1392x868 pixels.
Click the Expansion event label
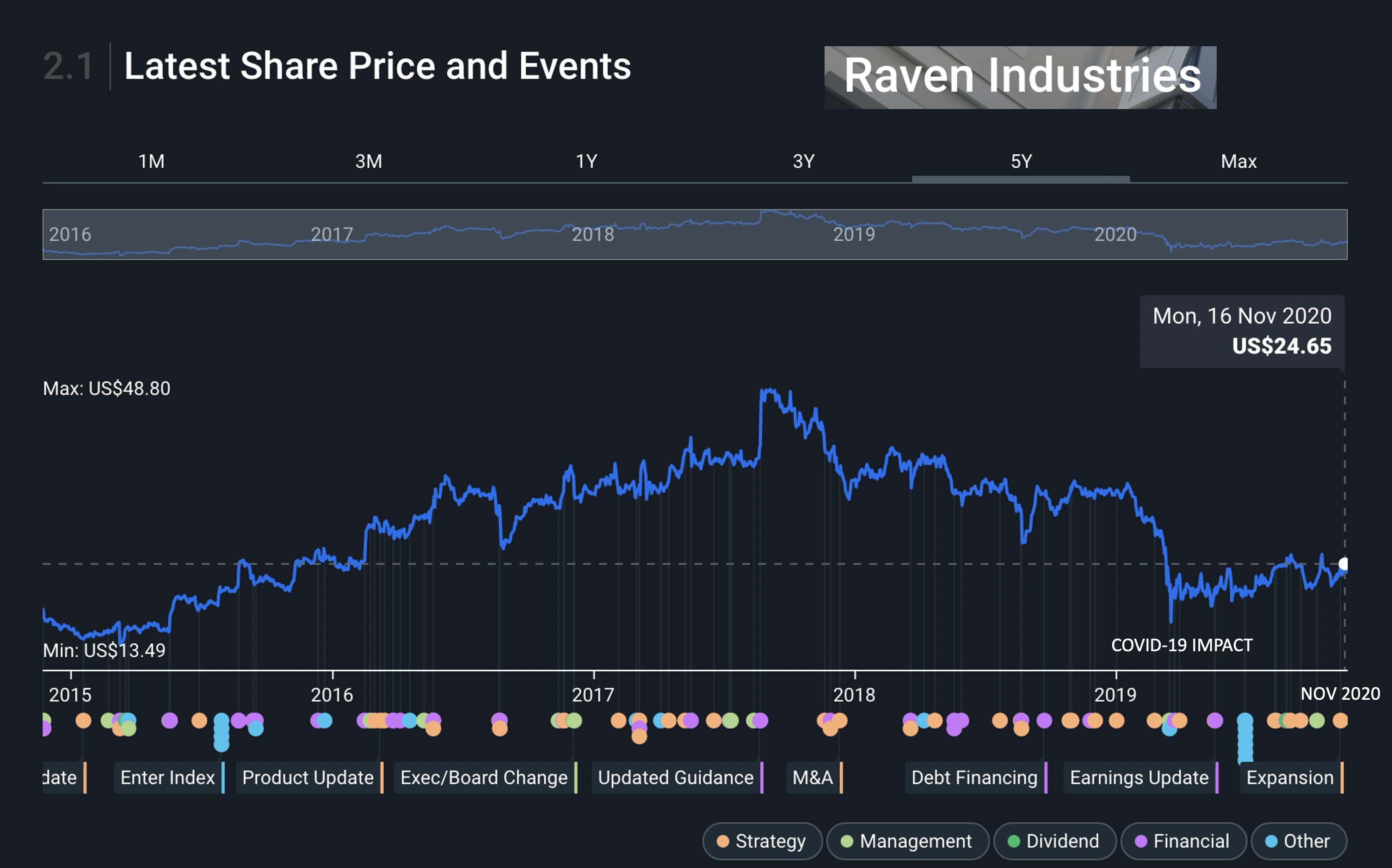coord(1289,778)
